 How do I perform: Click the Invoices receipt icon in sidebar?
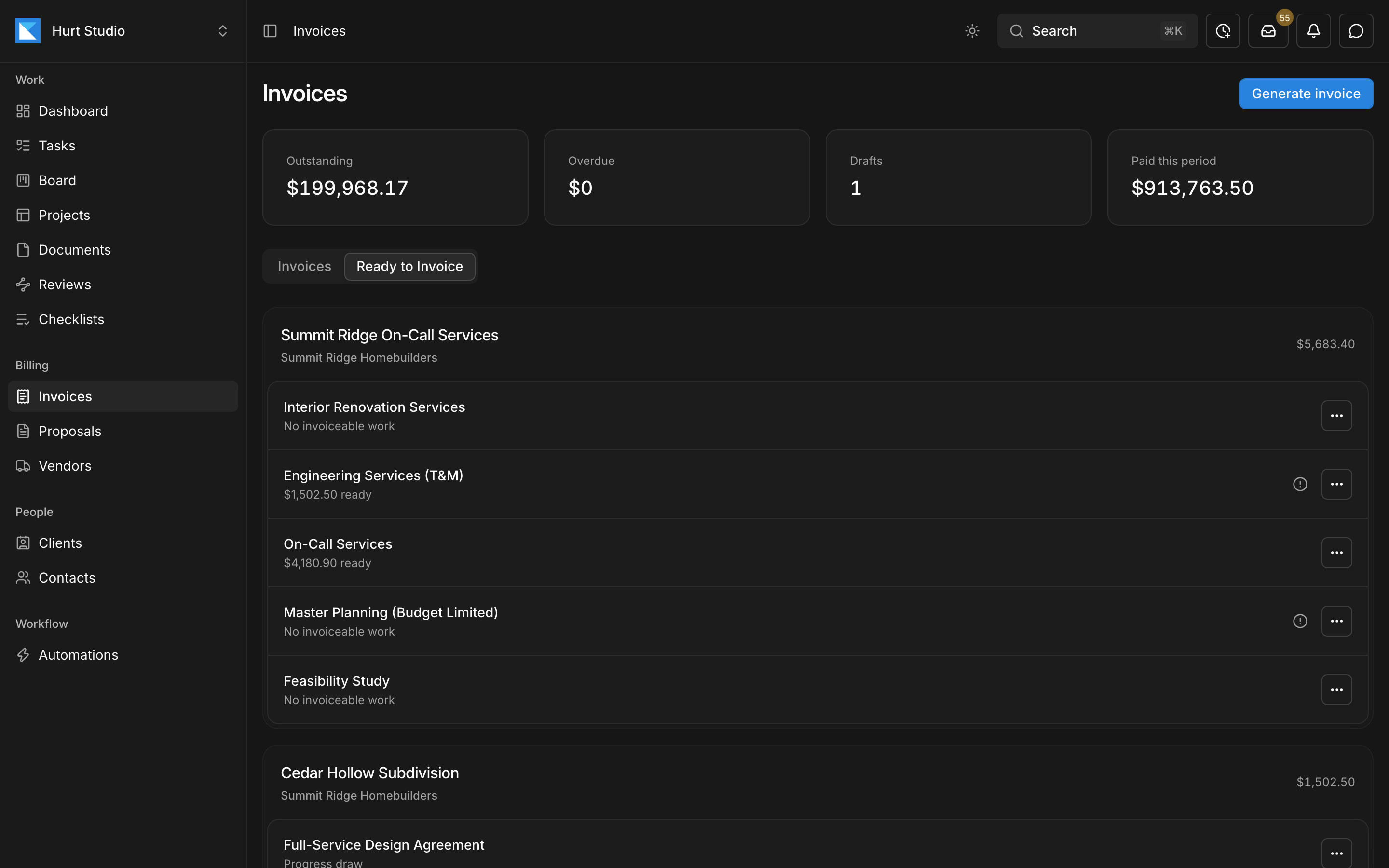[x=23, y=397]
